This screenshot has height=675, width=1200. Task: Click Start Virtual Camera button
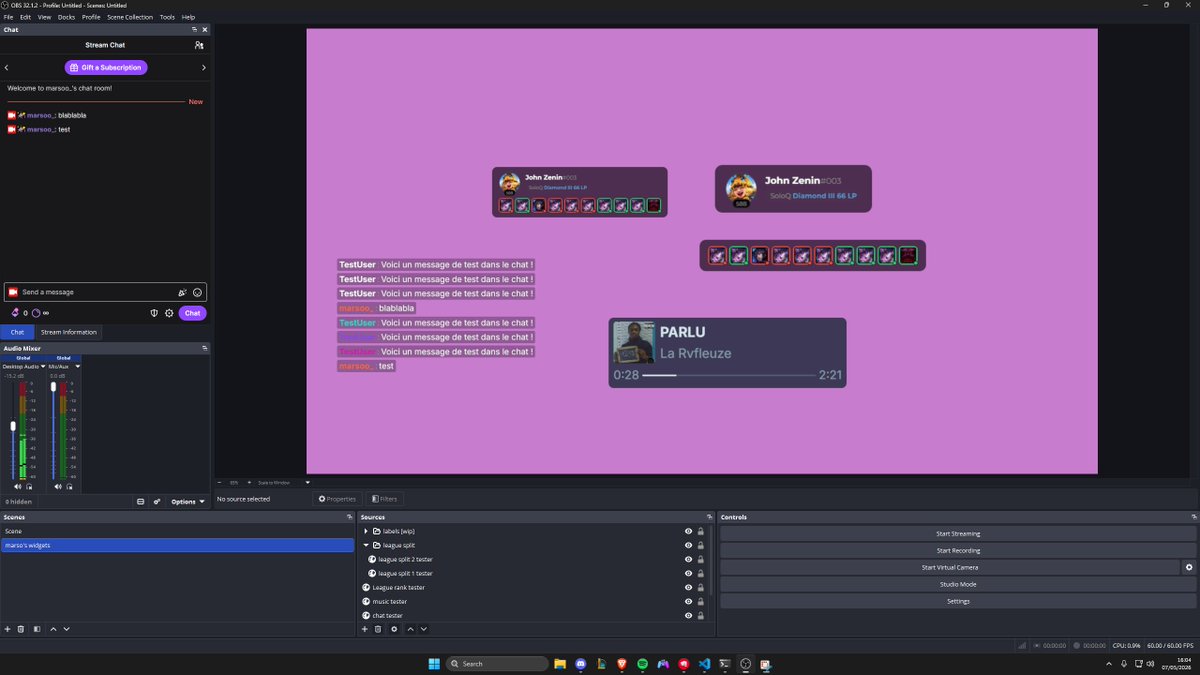click(950, 567)
